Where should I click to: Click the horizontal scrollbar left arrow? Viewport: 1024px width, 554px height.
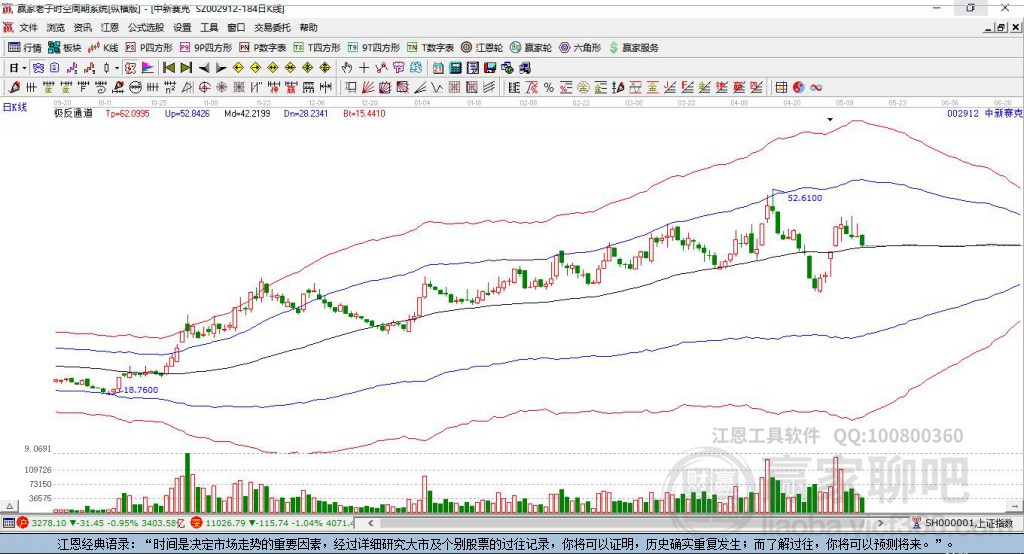pos(371,523)
